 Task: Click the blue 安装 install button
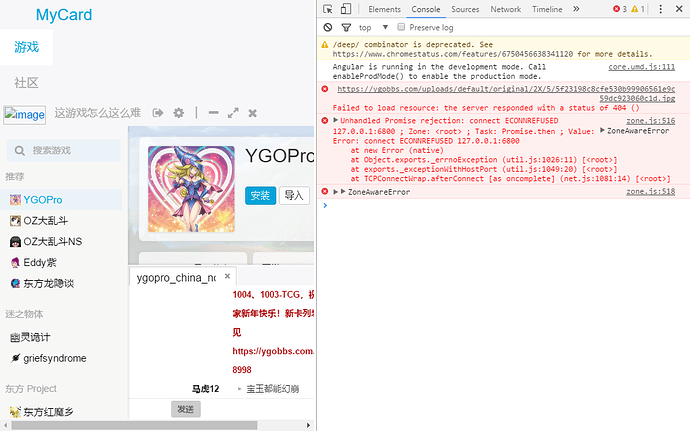point(261,195)
